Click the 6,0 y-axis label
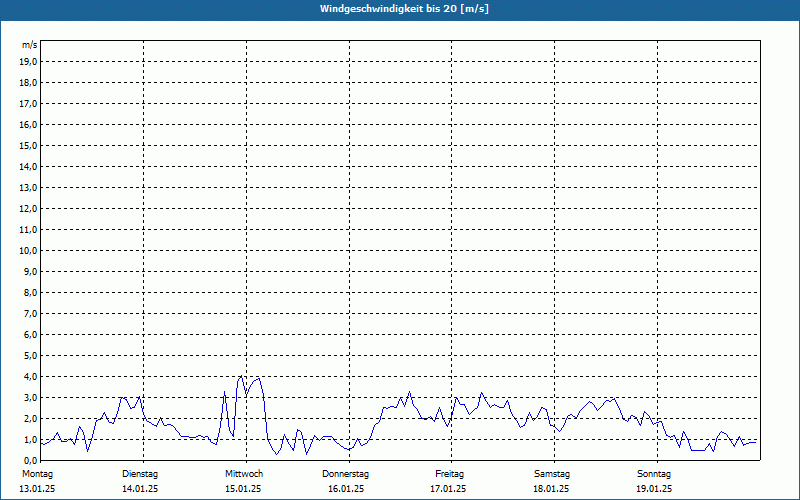Viewport: 800px width, 500px height. (30, 335)
